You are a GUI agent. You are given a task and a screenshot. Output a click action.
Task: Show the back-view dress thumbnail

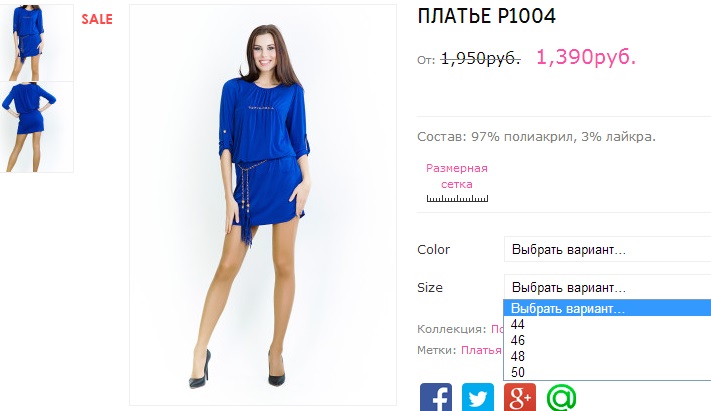(37, 127)
